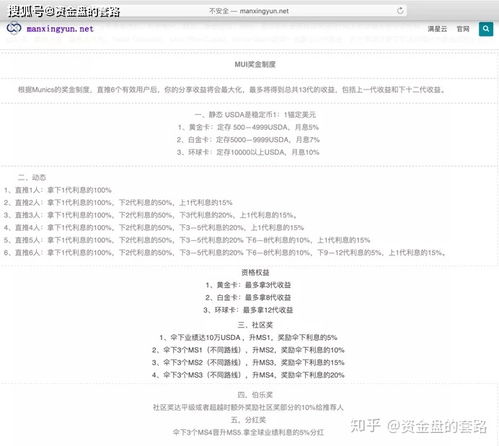This screenshot has width=499, height=446.
Task: Click the teal search icon button
Action: [486, 29]
